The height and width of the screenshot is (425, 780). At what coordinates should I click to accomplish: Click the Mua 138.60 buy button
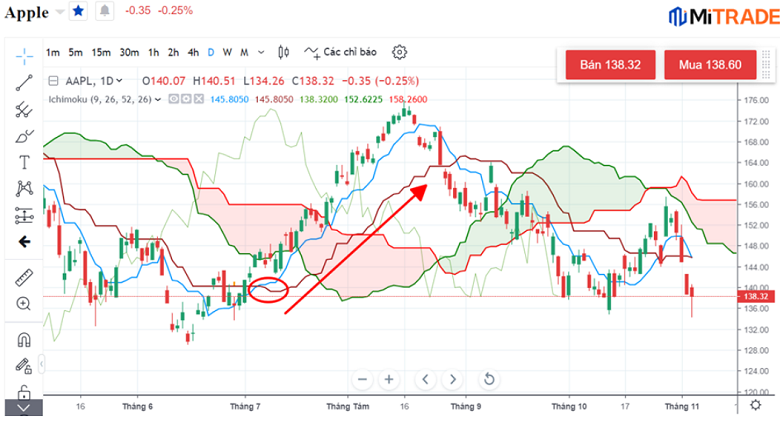click(x=709, y=65)
